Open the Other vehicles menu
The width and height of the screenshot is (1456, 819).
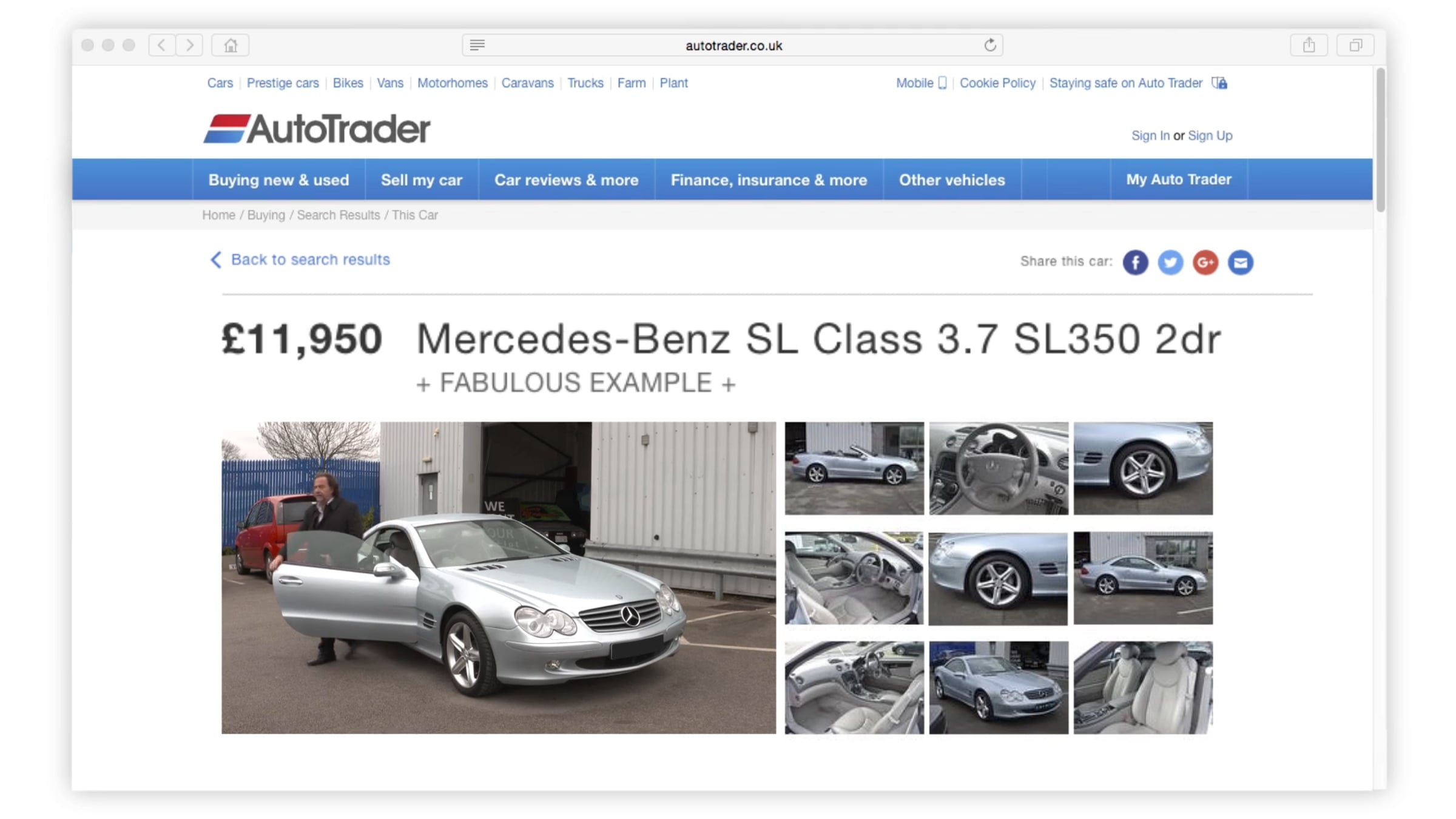click(x=952, y=180)
